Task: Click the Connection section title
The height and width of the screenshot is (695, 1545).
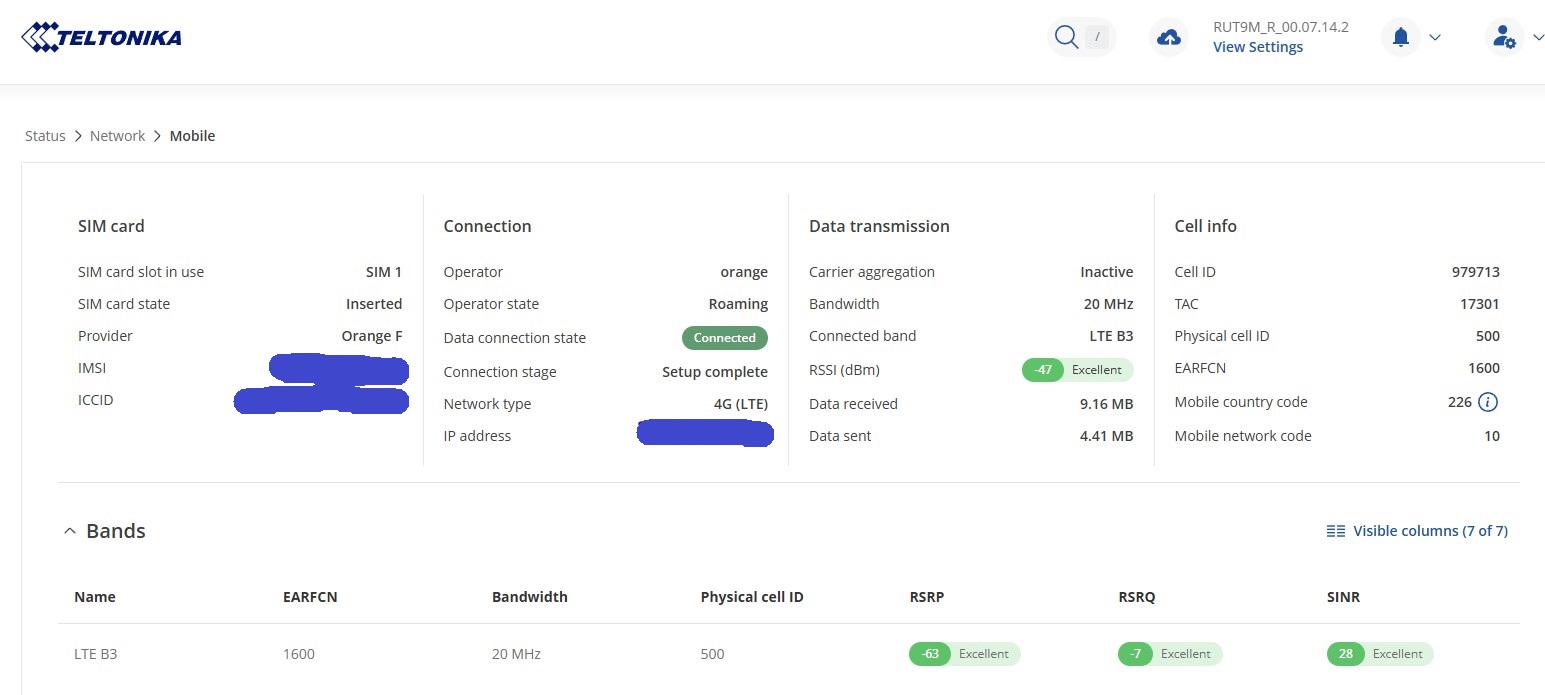Action: pyautogui.click(x=487, y=226)
